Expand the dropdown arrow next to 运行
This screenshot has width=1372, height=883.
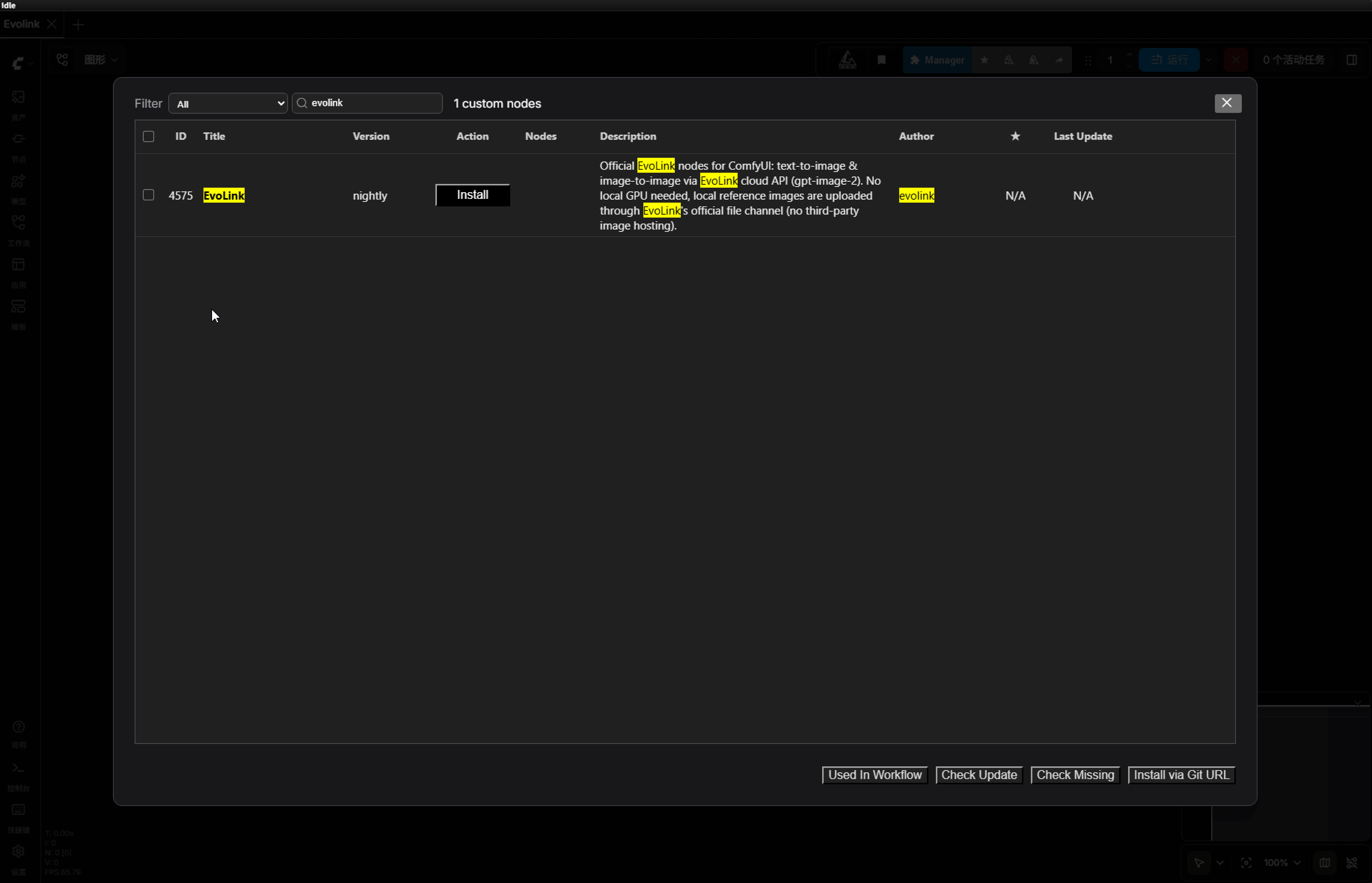pyautogui.click(x=1209, y=60)
